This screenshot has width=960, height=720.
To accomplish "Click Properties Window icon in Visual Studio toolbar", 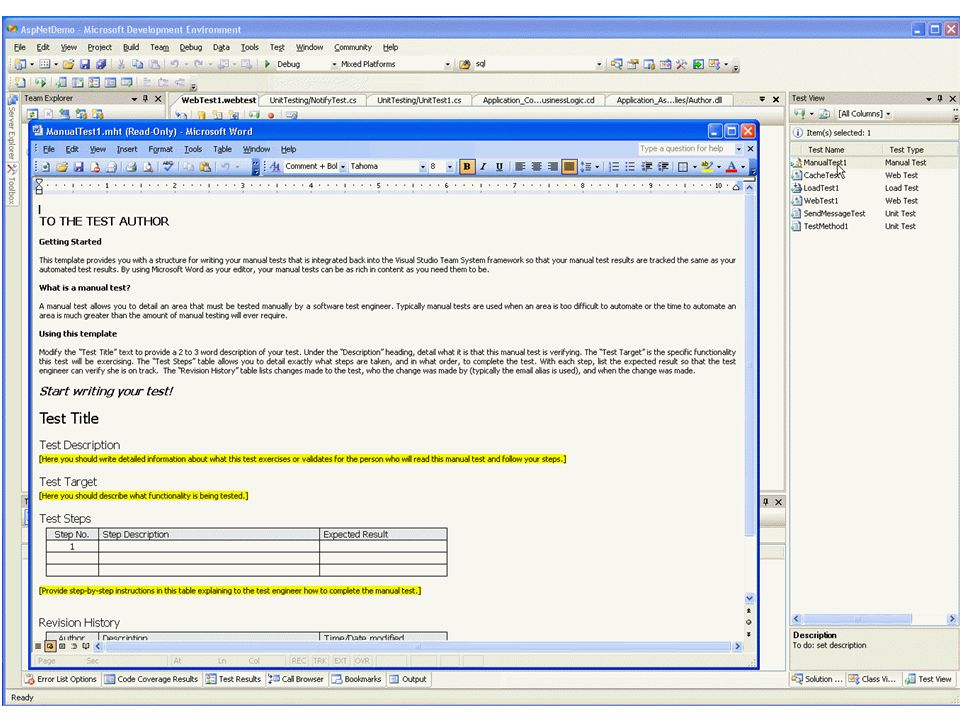I will tap(632, 64).
